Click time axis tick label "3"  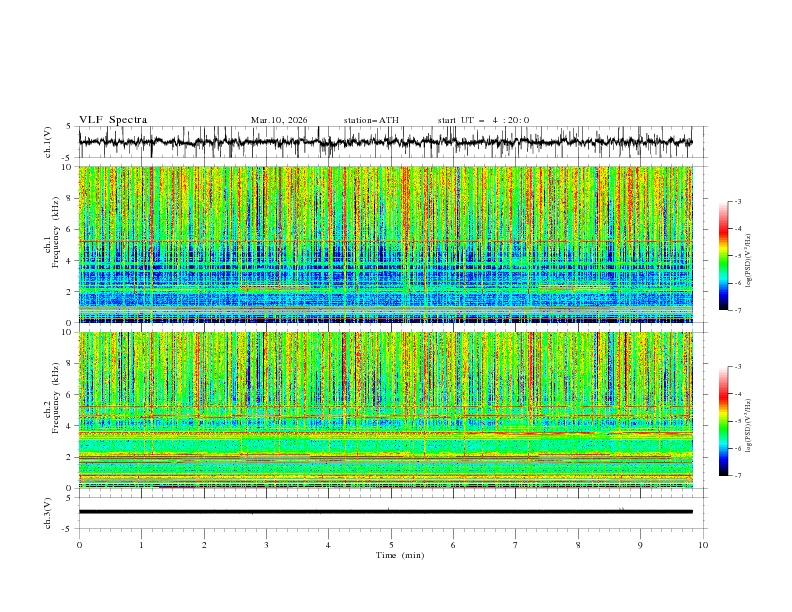(266, 545)
